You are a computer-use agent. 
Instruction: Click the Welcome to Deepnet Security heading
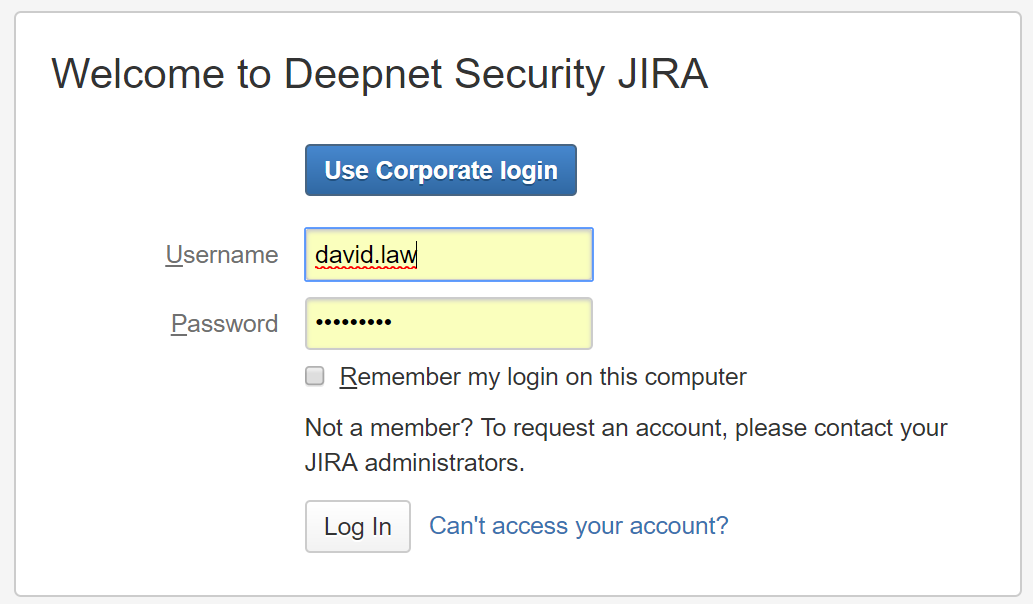pos(380,75)
